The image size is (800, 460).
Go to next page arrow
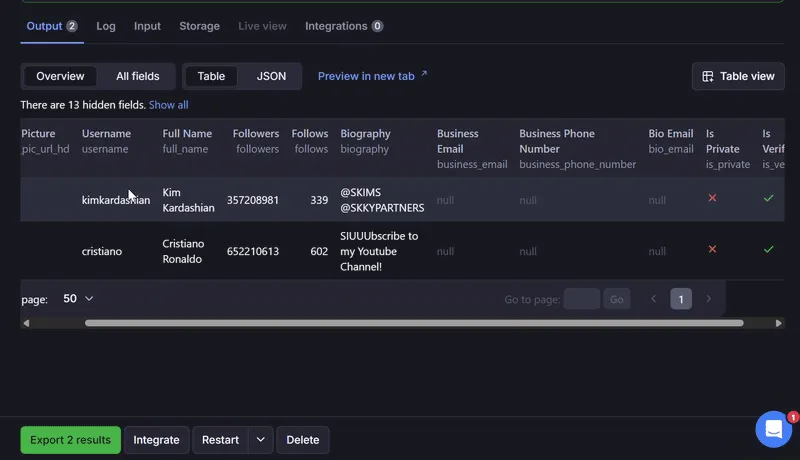click(x=708, y=299)
